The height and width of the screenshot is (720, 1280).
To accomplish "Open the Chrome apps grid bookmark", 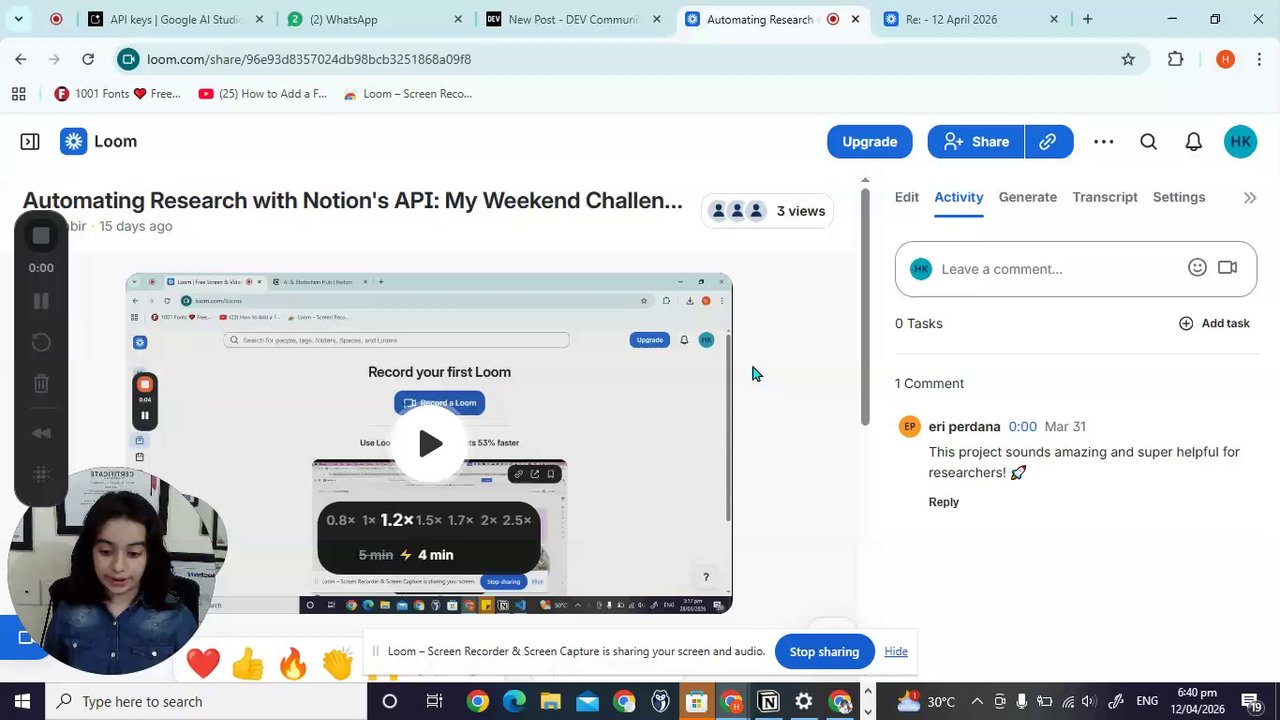I will coord(18,94).
